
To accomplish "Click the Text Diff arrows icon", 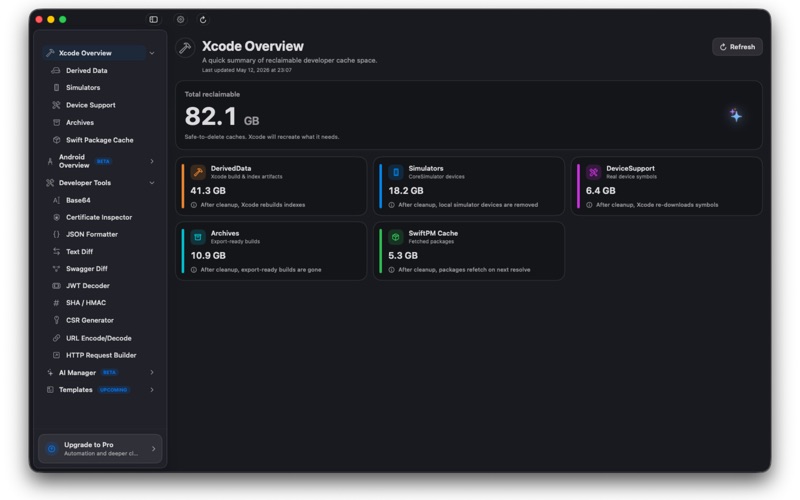I will click(56, 252).
